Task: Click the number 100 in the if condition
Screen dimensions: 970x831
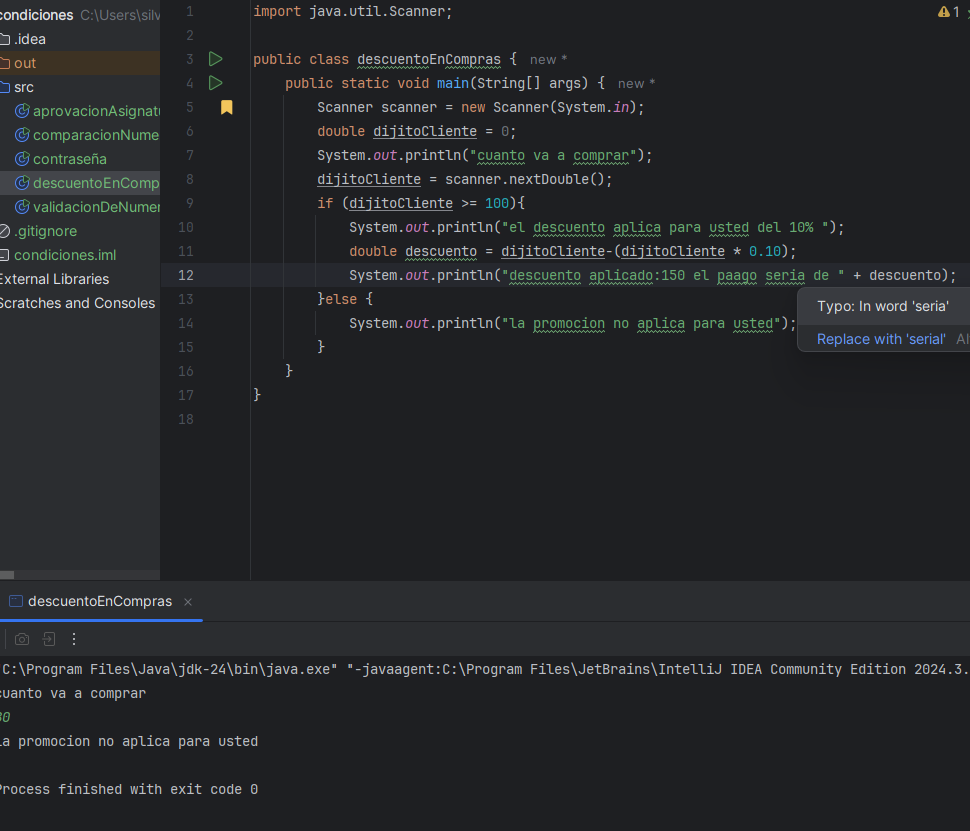Action: click(497, 204)
